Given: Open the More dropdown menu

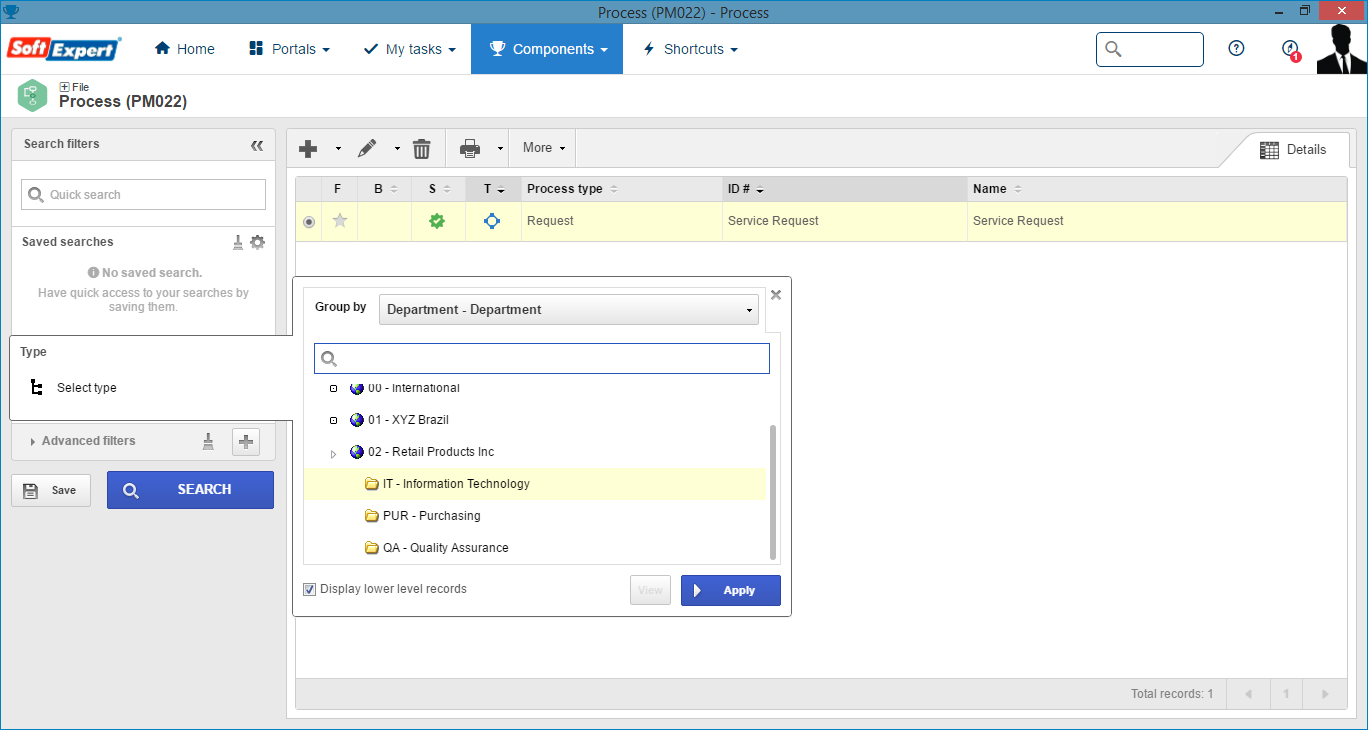Looking at the screenshot, I should [x=544, y=148].
